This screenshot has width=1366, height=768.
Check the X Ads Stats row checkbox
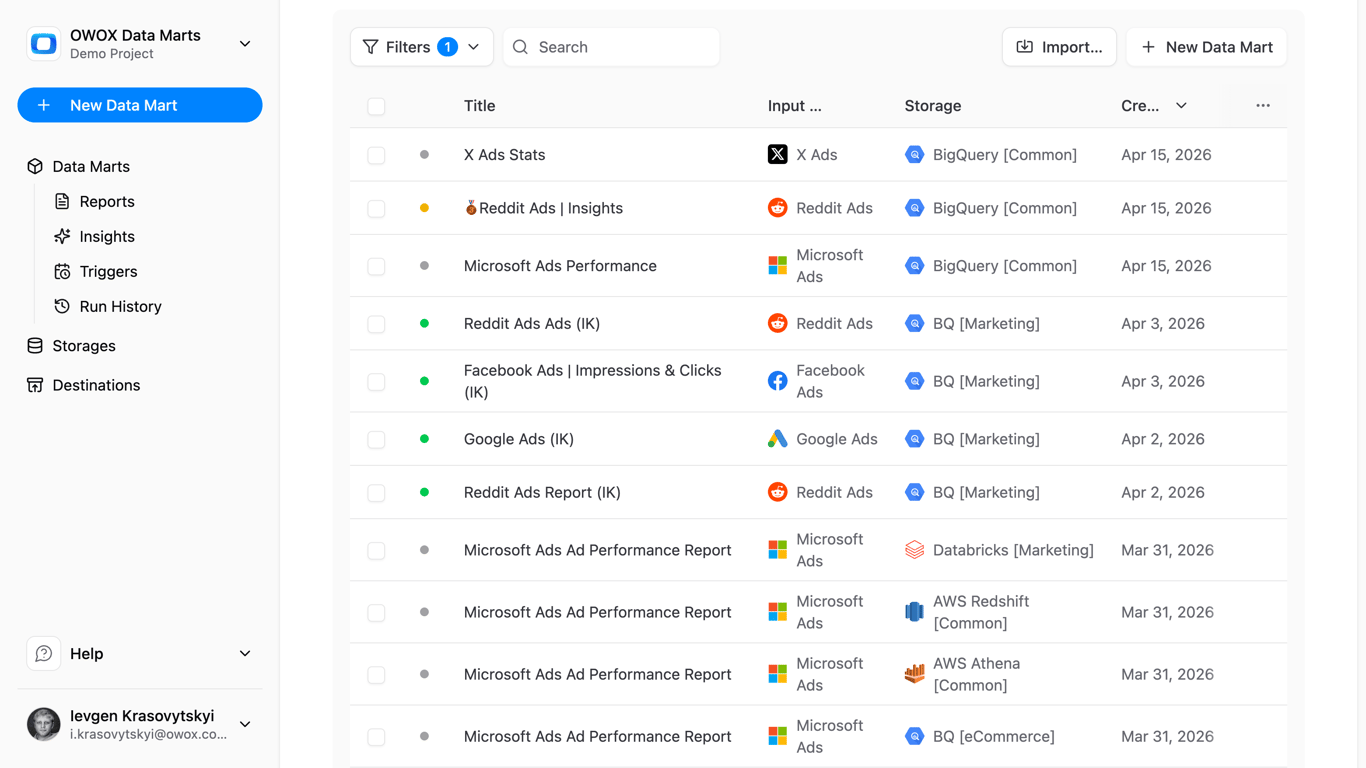(376, 155)
